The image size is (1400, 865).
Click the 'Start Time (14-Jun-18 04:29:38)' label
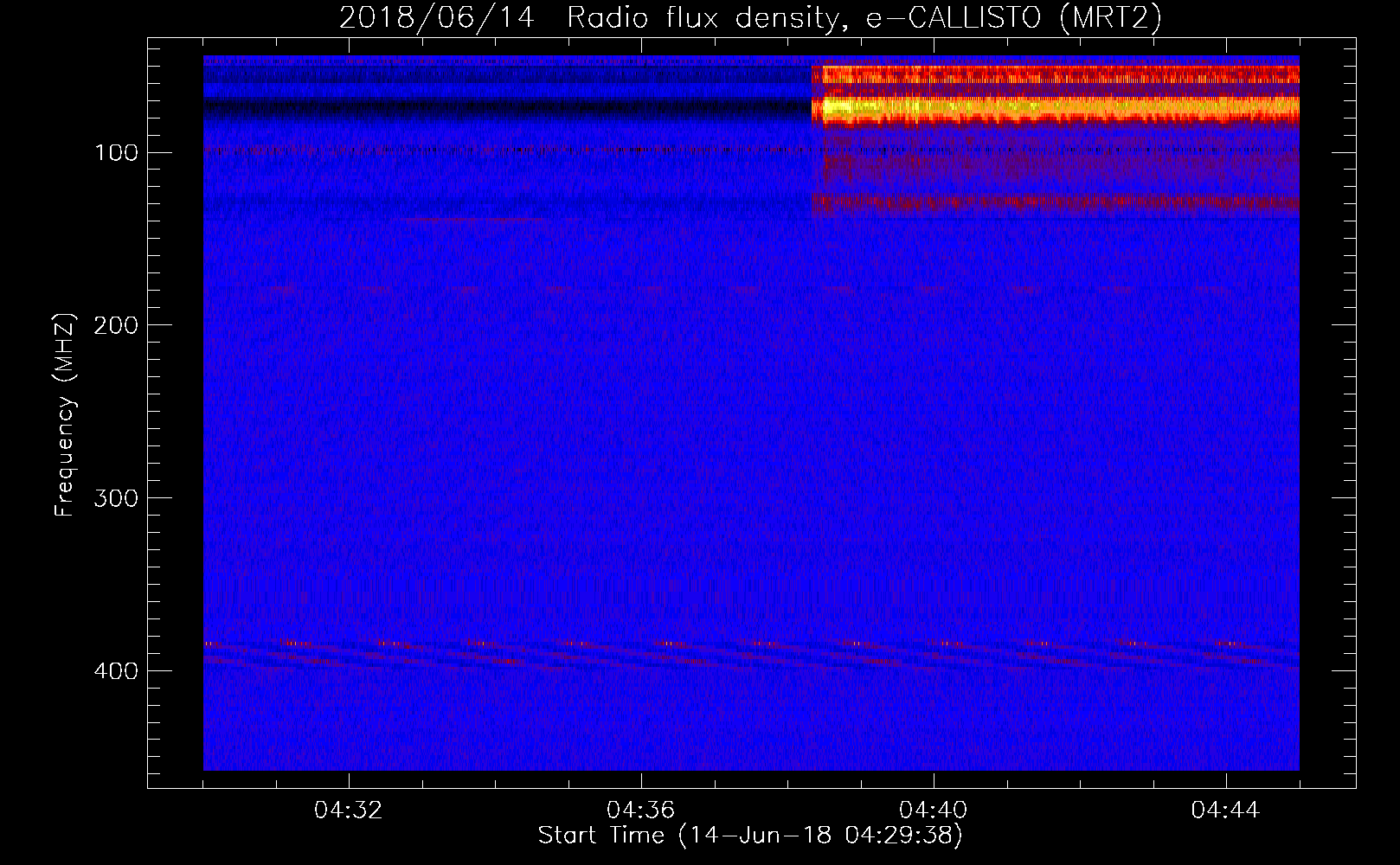(750, 836)
